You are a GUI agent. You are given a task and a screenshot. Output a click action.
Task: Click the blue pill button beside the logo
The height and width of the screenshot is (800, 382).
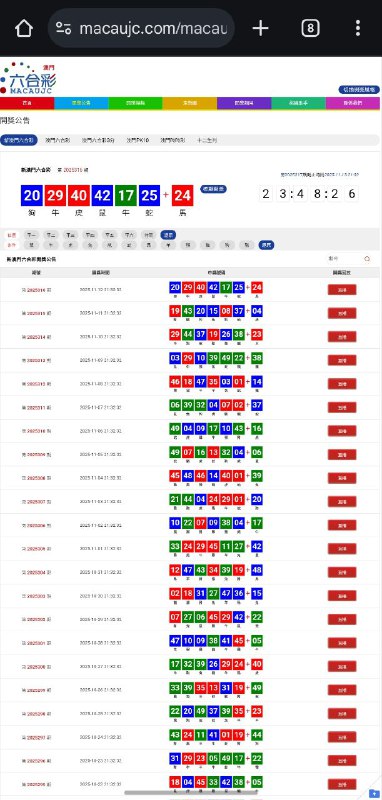coord(359,89)
